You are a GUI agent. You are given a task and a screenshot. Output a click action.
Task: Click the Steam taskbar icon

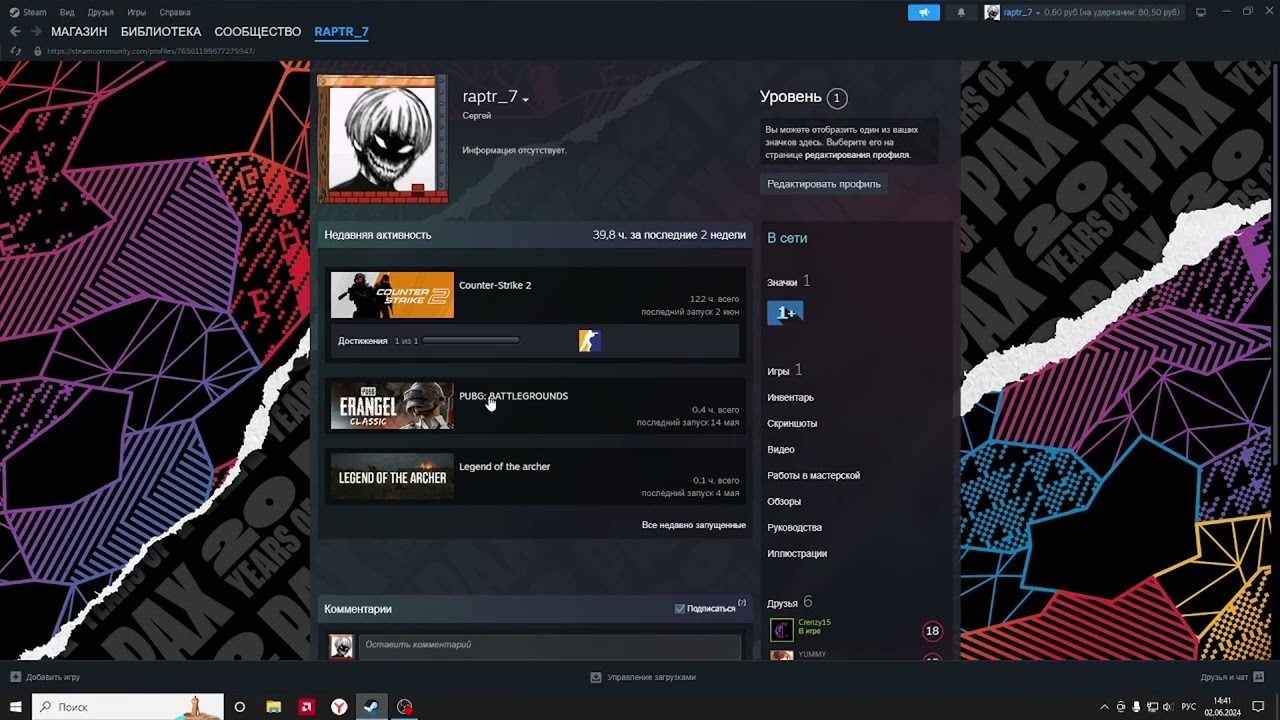click(371, 707)
